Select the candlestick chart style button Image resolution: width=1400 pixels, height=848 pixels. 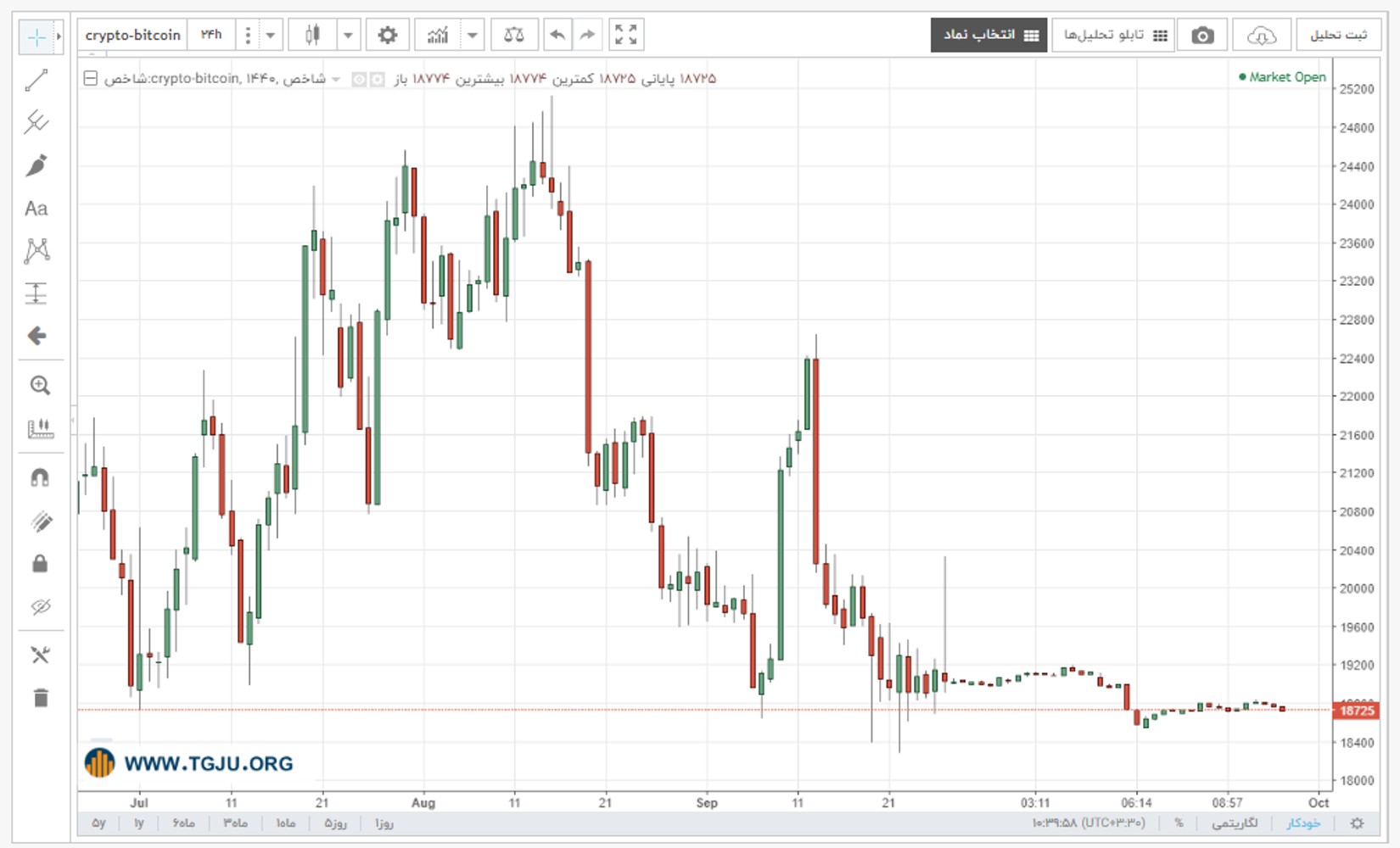tap(312, 36)
